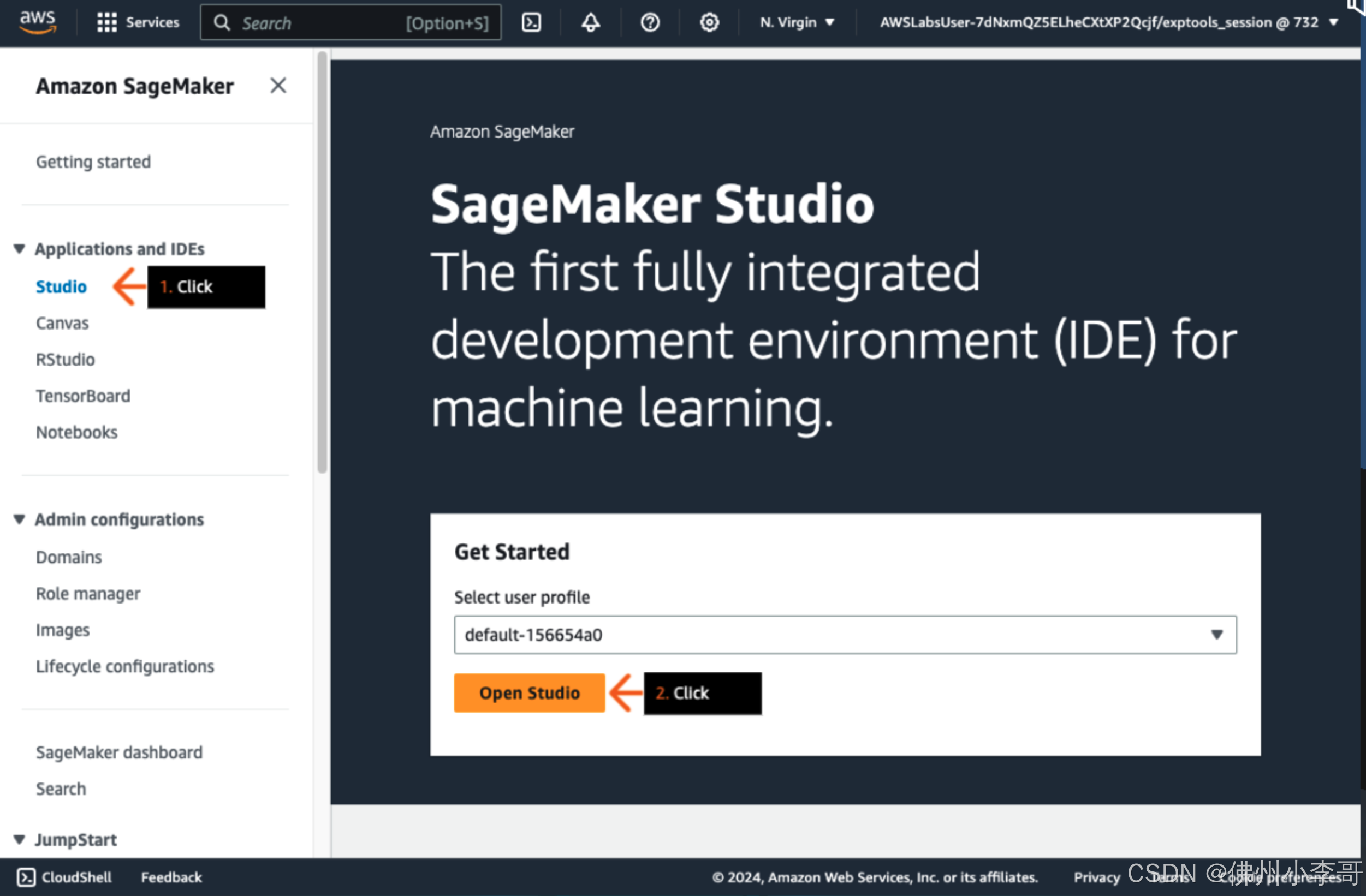Click the sidebar vertical scrollbar
This screenshot has width=1366, height=896.
(322, 262)
